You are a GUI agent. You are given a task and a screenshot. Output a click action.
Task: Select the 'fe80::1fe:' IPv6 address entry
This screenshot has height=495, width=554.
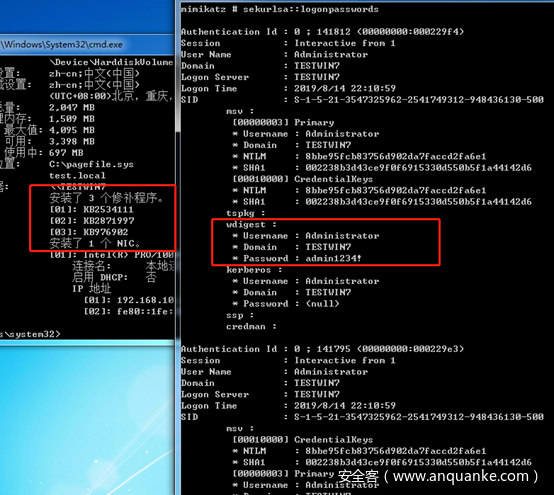[x=129, y=311]
